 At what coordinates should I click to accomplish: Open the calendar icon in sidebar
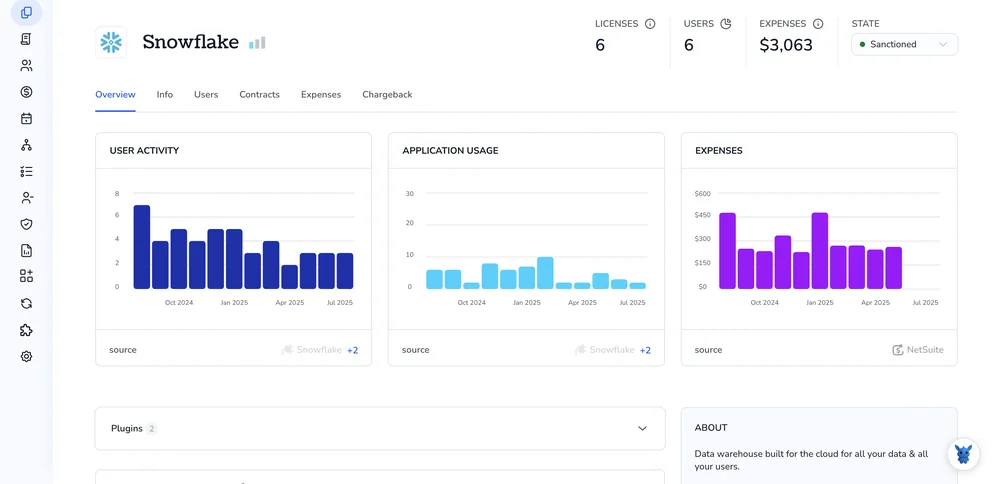pyautogui.click(x=26, y=119)
